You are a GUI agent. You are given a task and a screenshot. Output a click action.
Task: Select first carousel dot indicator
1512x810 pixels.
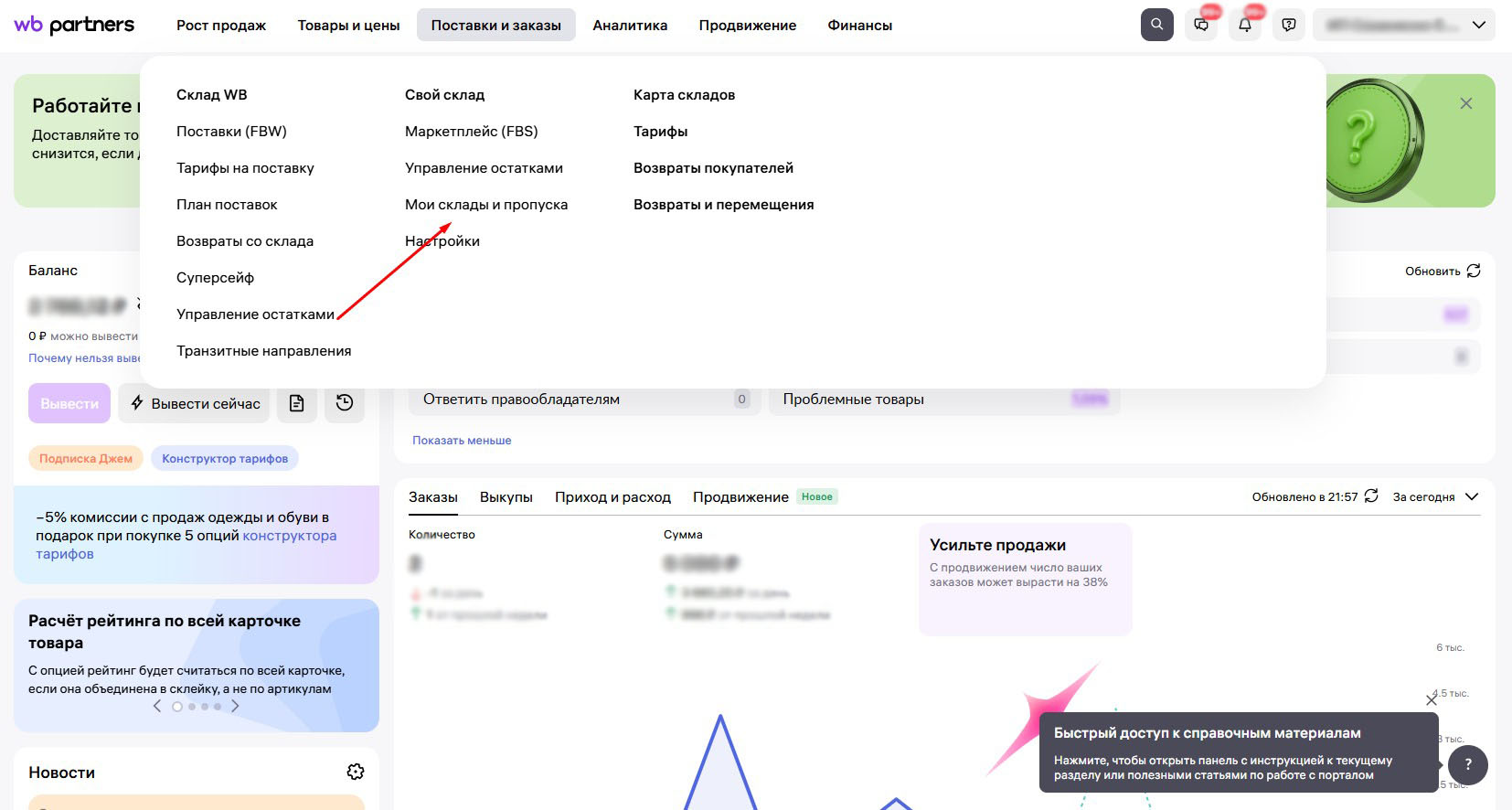coord(177,707)
